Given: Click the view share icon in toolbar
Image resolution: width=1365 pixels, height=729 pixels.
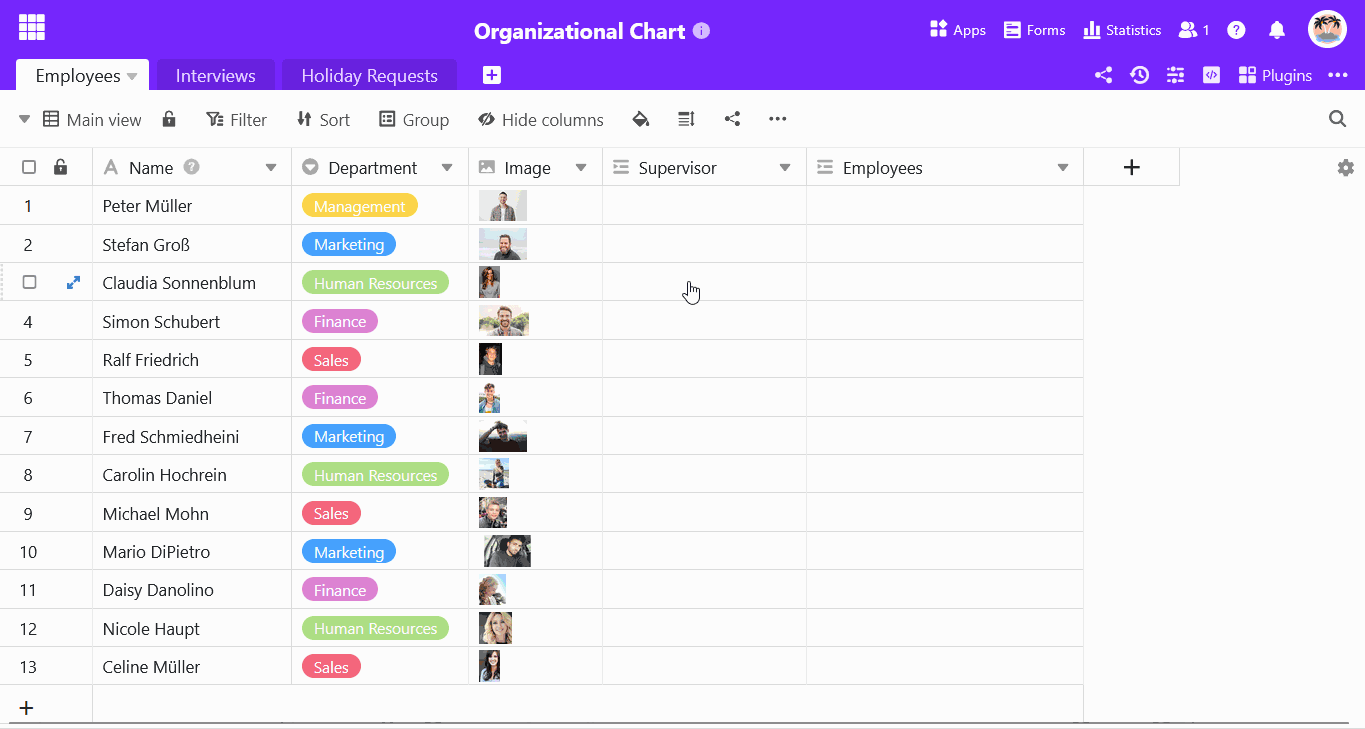Looking at the screenshot, I should tap(732, 120).
